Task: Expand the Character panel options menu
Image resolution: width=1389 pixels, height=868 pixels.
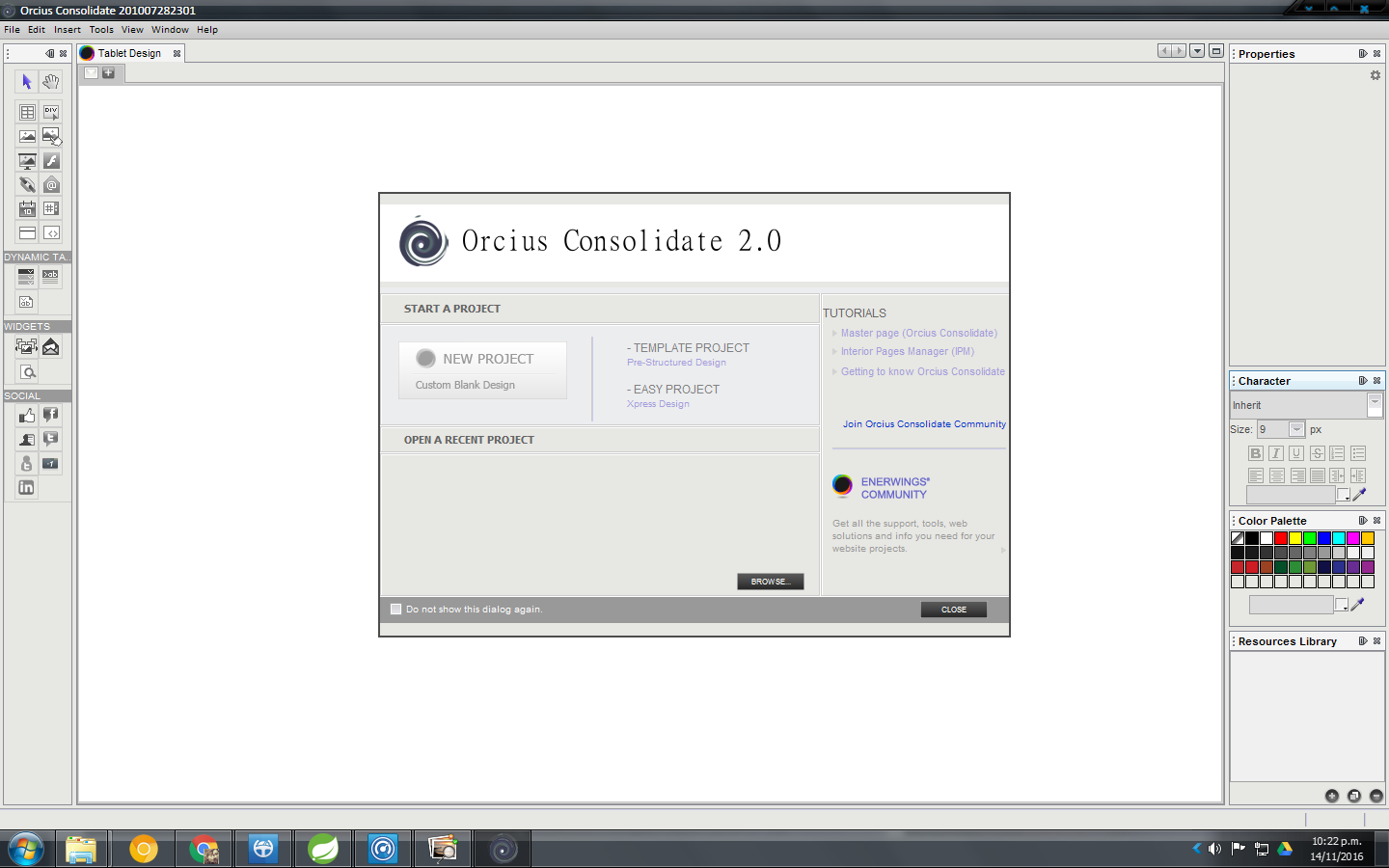Action: [x=1363, y=381]
